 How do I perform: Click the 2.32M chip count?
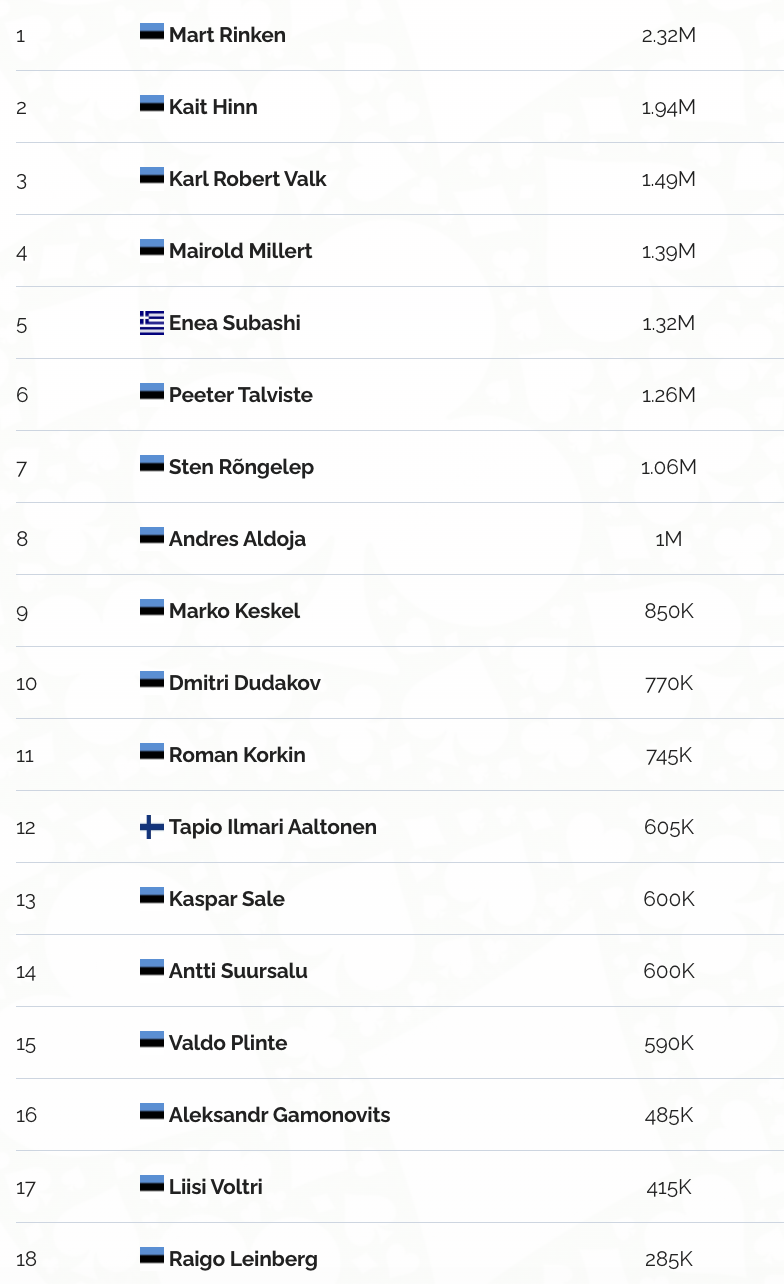tap(668, 36)
